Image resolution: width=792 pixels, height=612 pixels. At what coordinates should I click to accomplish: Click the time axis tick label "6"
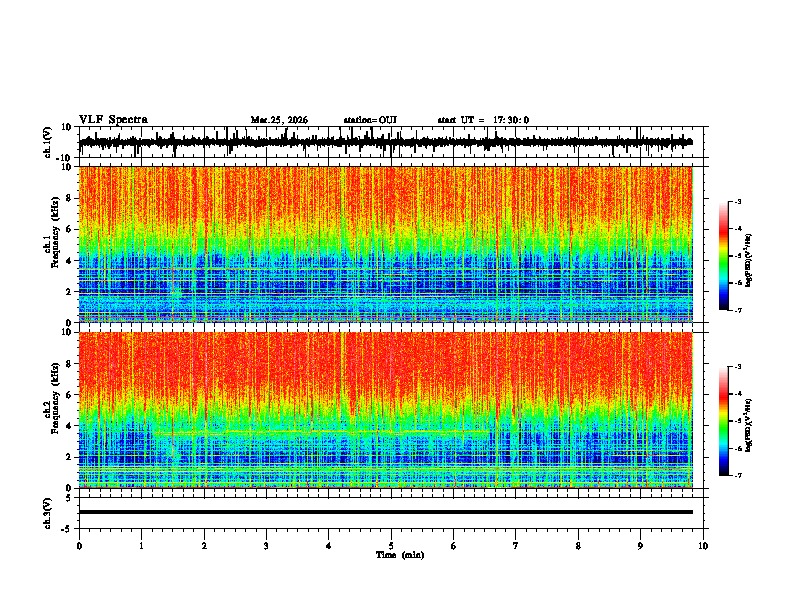(454, 546)
